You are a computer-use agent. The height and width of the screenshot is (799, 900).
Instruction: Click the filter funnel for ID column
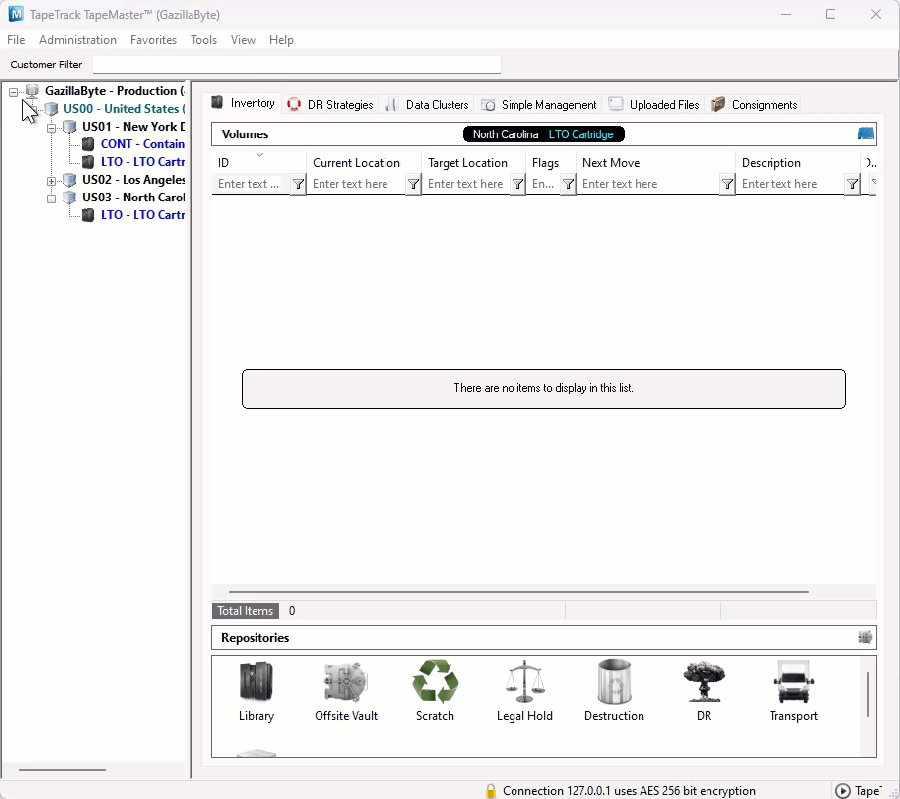(298, 184)
